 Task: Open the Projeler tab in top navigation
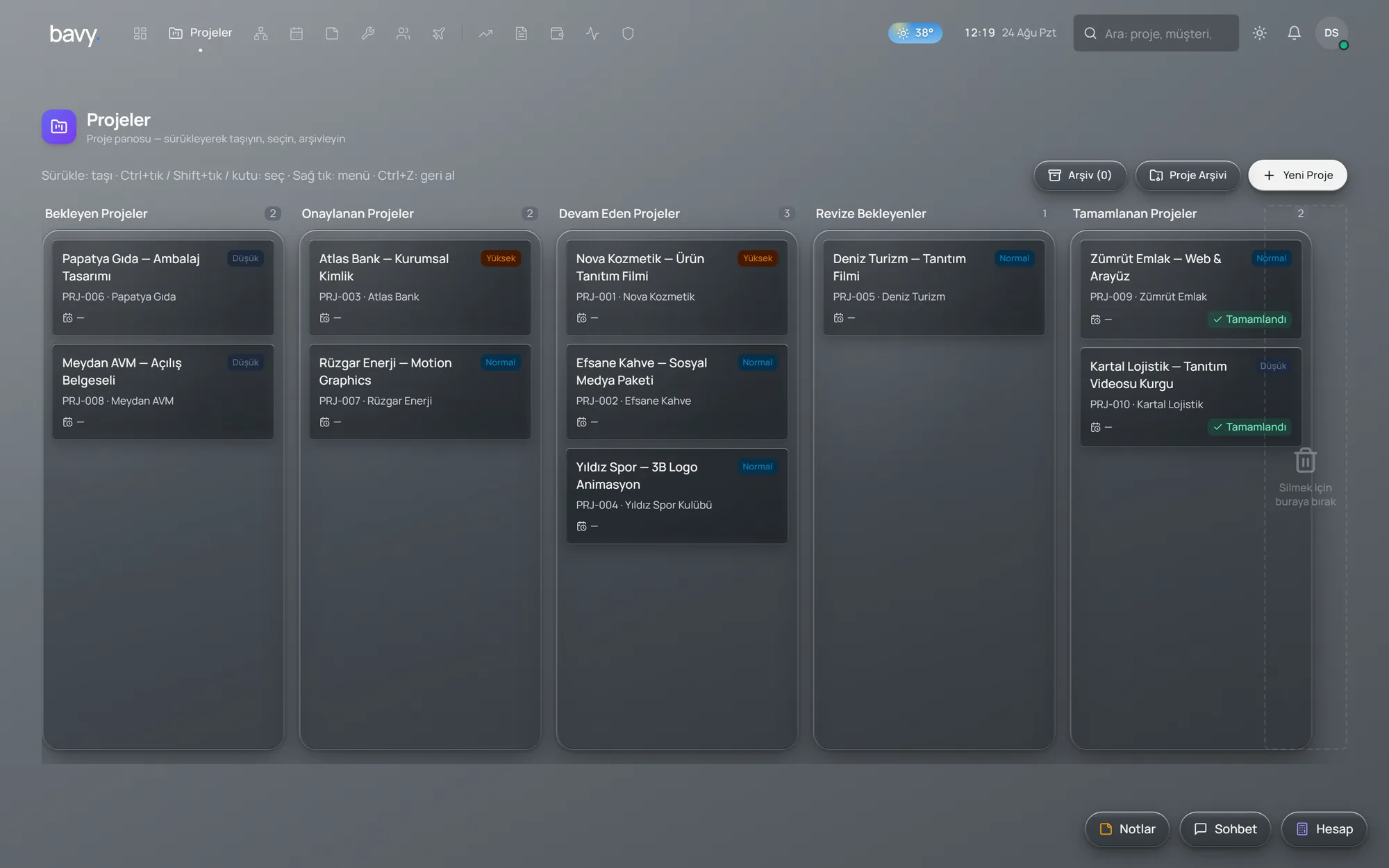pos(201,33)
